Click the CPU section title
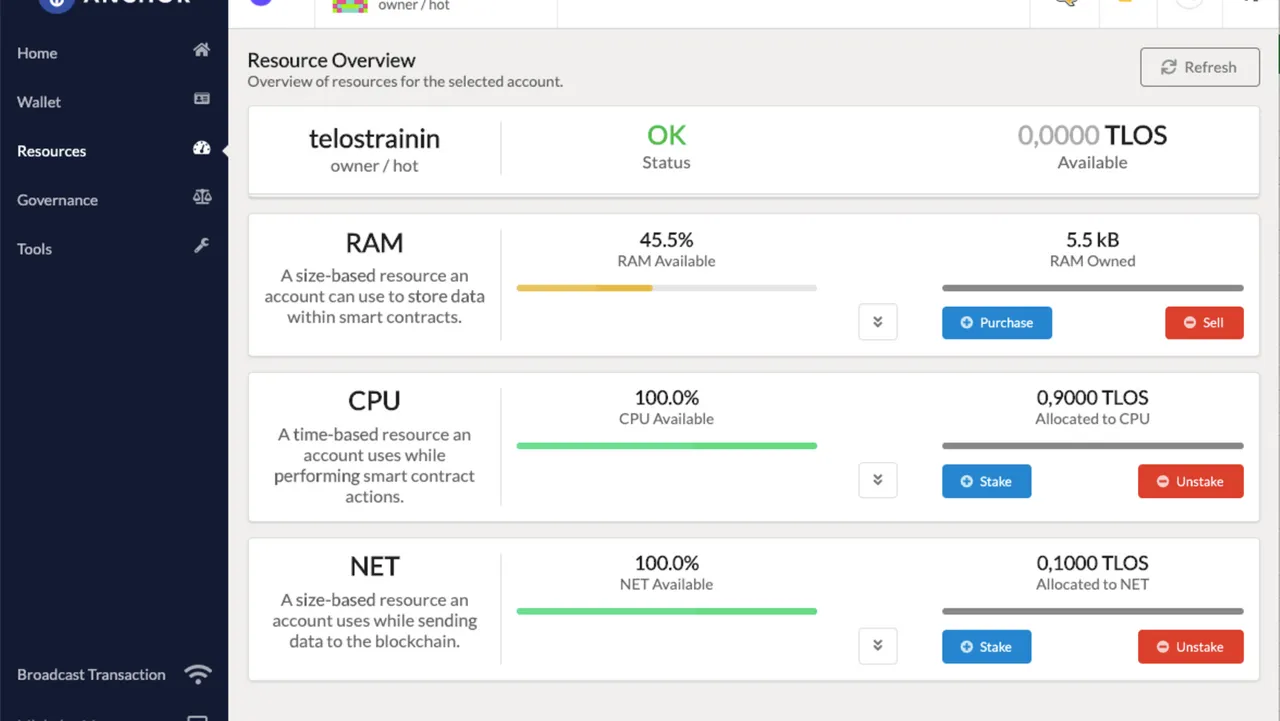This screenshot has height=721, width=1280. click(374, 401)
